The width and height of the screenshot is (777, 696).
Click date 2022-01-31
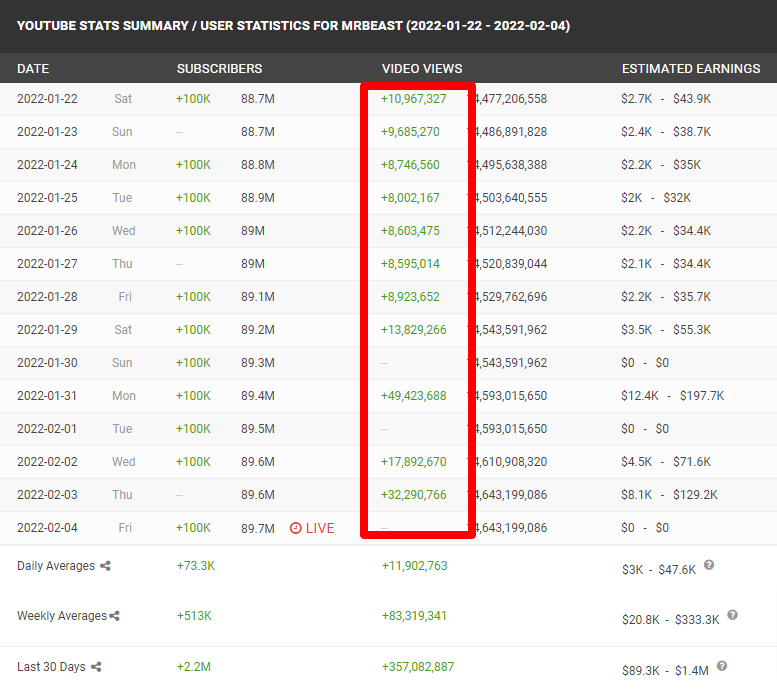[47, 396]
